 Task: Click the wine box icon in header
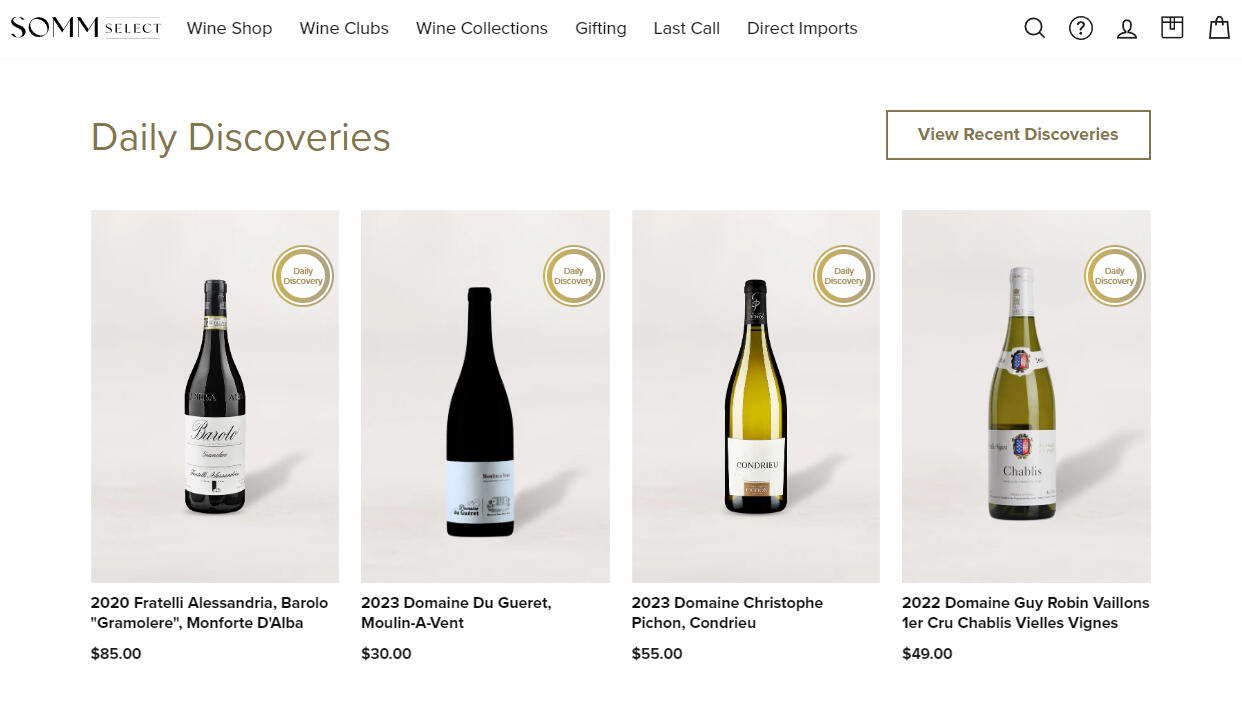[x=1172, y=28]
